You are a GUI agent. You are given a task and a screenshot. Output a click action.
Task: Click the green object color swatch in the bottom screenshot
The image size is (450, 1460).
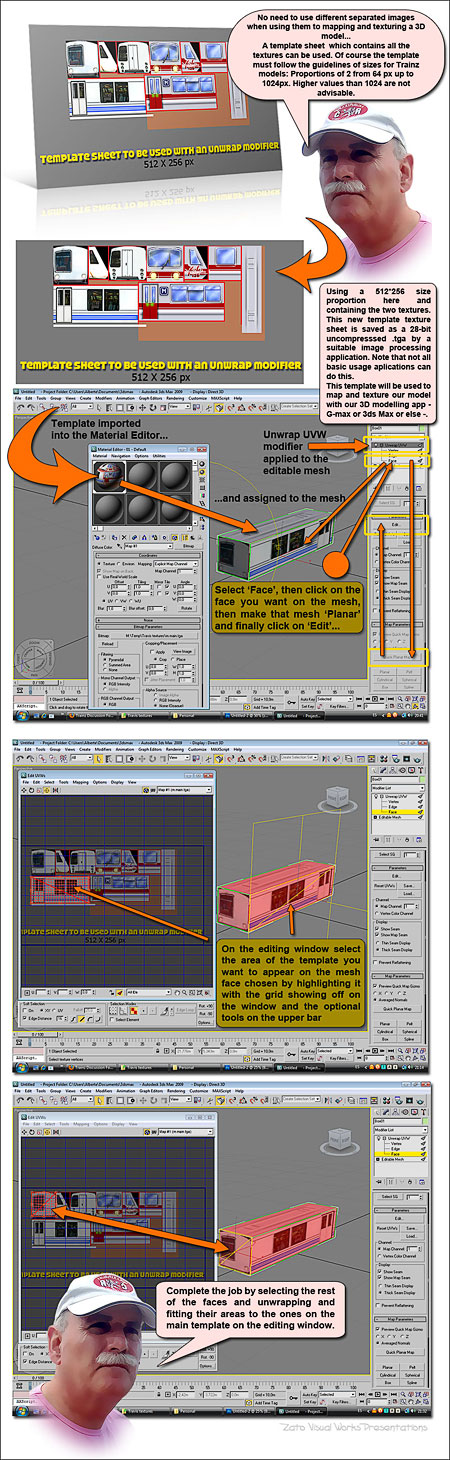(425, 1121)
